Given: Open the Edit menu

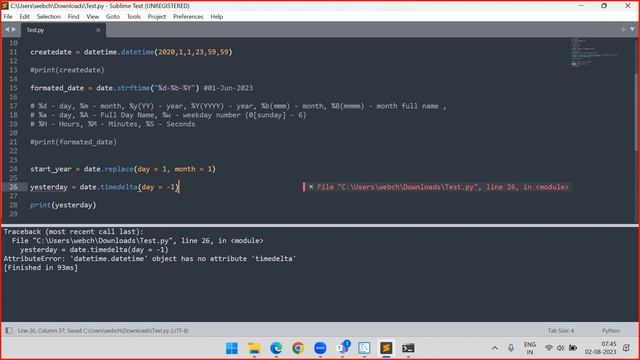Looking at the screenshot, I should [x=24, y=17].
